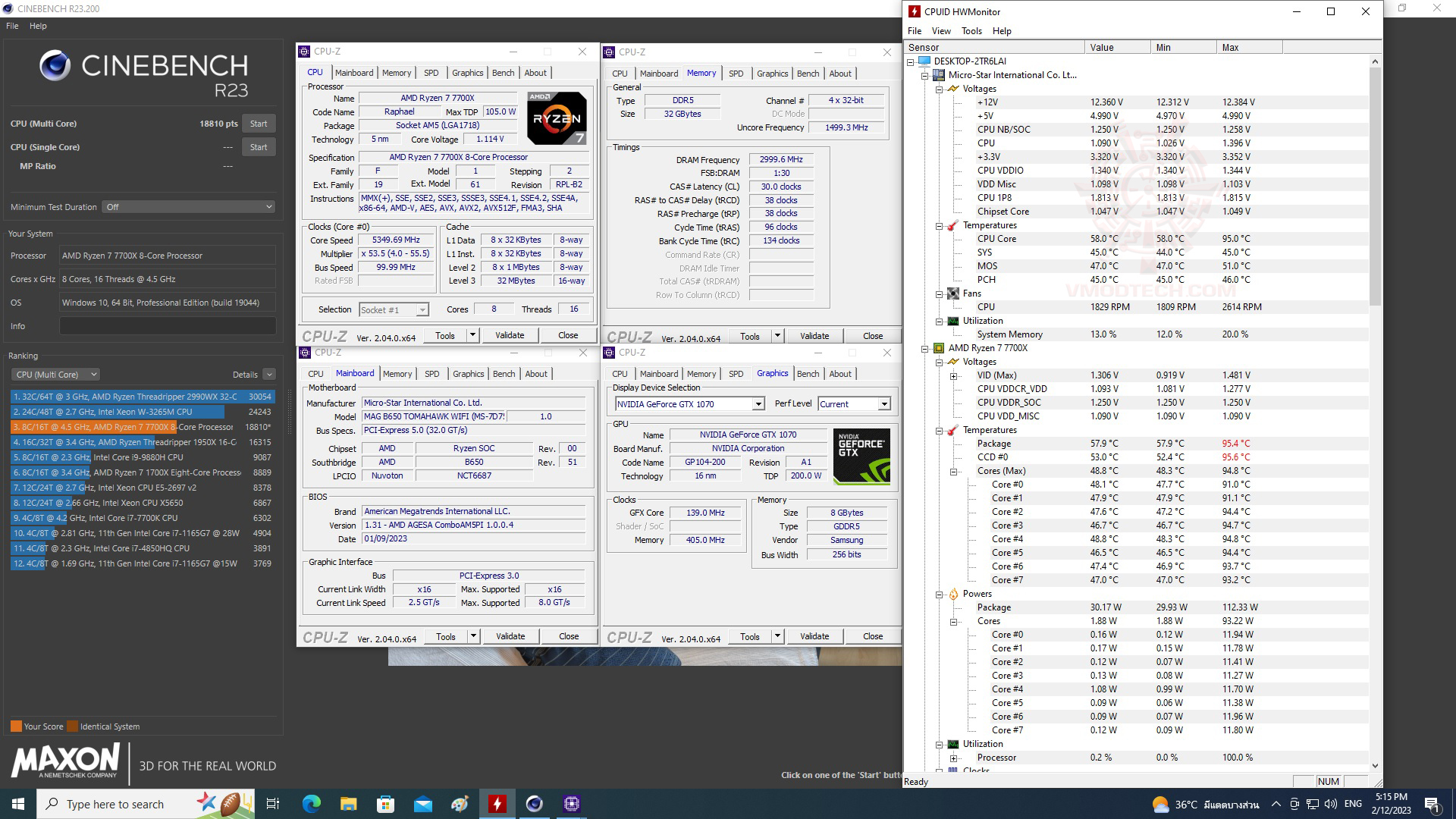This screenshot has width=1456, height=819.
Task: Open HWMonitor from the taskbar
Action: (498, 804)
